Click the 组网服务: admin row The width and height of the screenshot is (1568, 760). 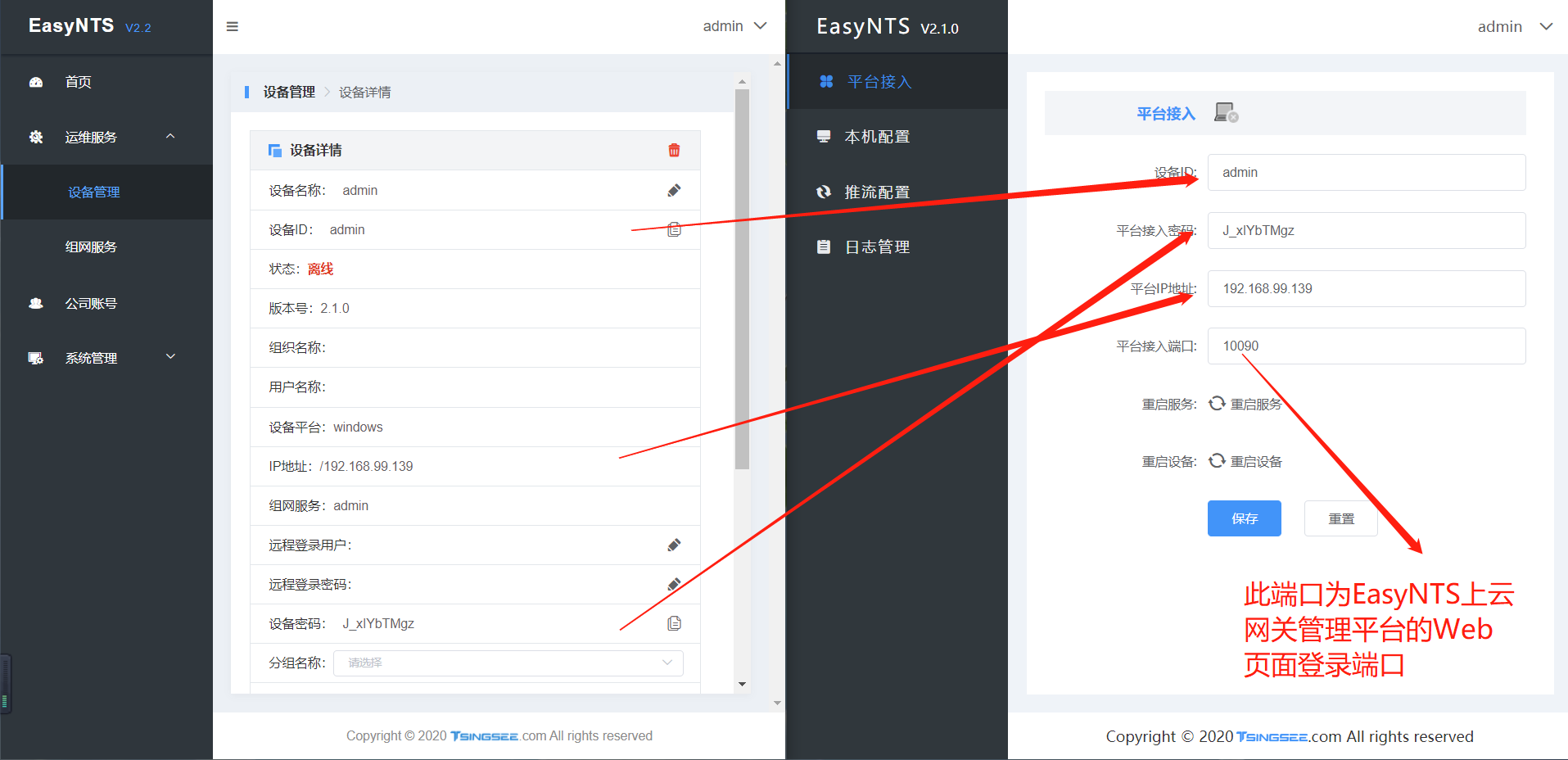coord(475,505)
